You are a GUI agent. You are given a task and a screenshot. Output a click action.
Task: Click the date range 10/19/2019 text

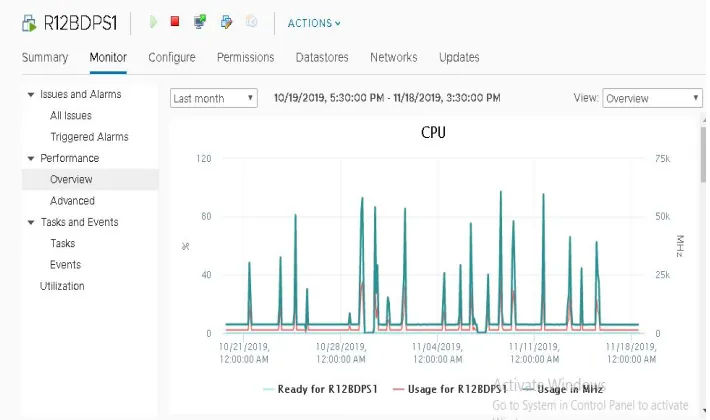coord(387,98)
